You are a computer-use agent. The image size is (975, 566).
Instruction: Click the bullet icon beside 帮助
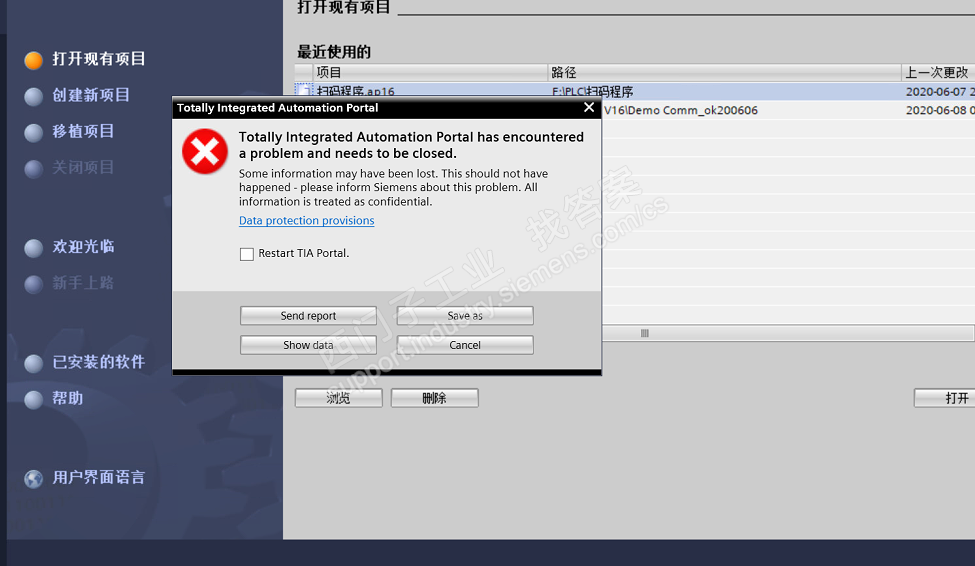pyautogui.click(x=34, y=399)
